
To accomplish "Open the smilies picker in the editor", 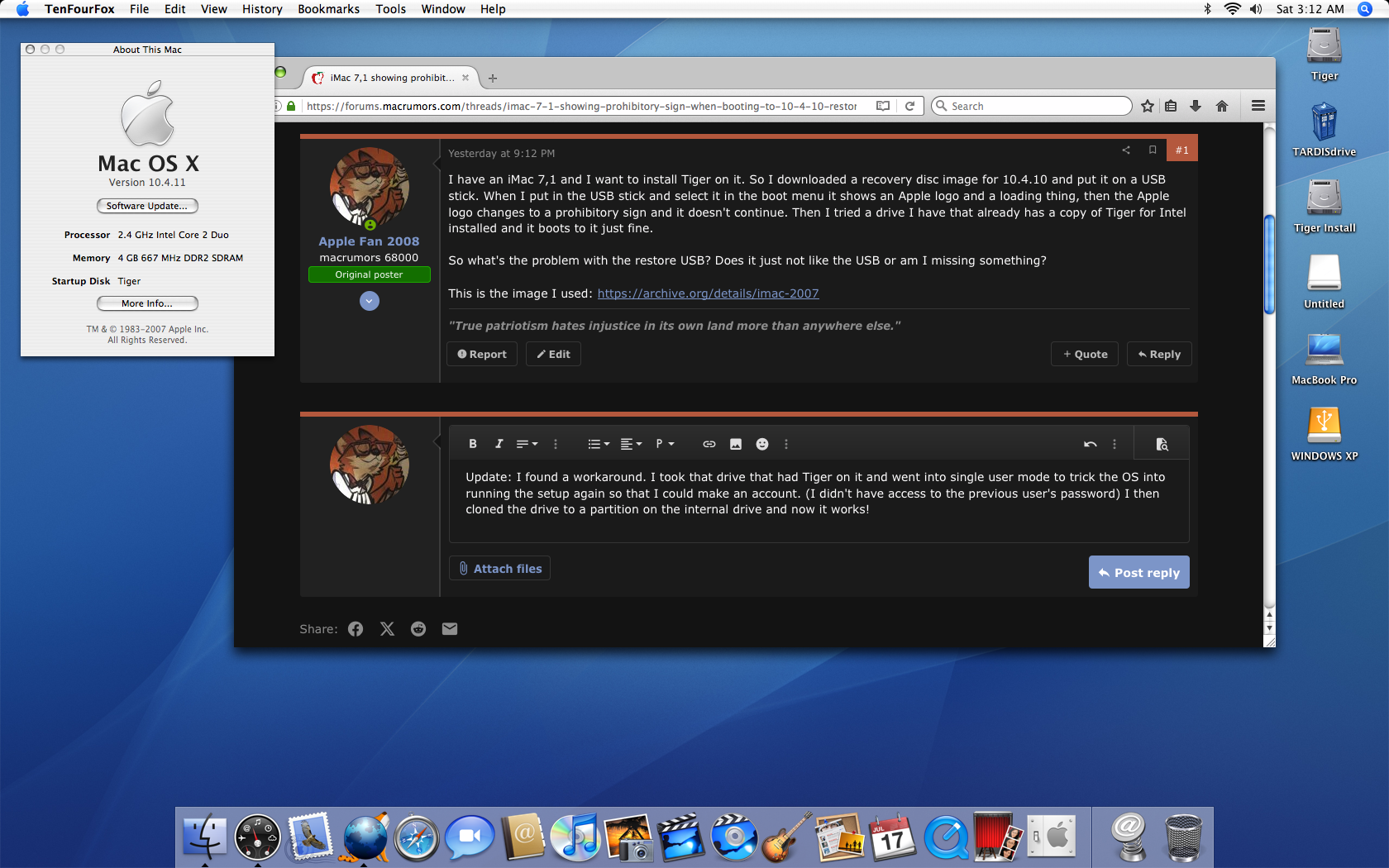I will pyautogui.click(x=762, y=444).
